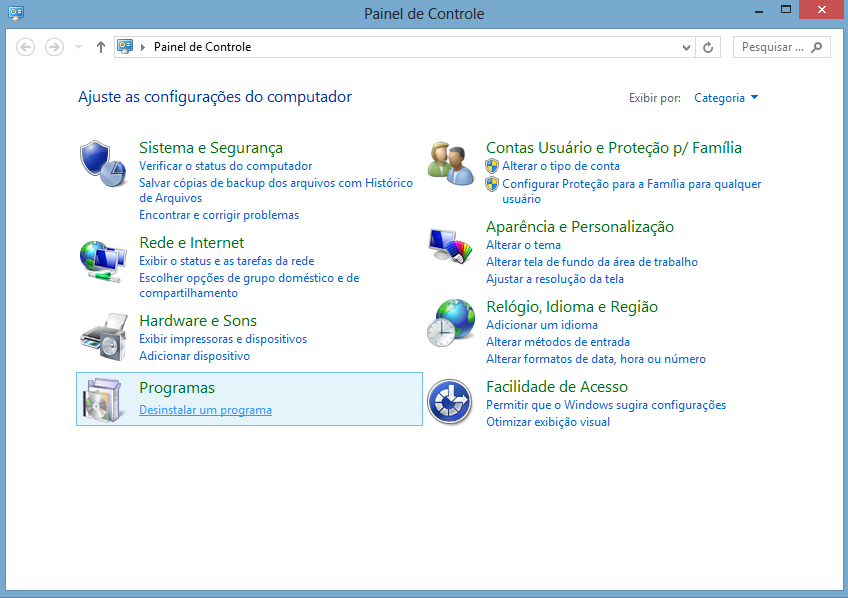Click Exibir impressoras e dispositivos

[x=223, y=339]
